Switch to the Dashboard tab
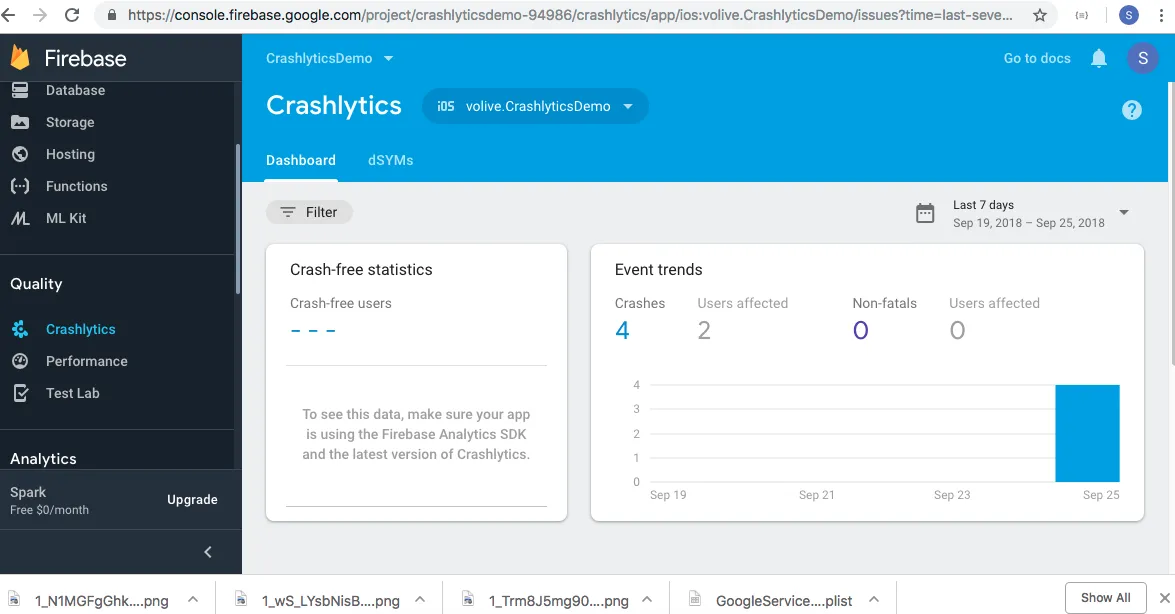This screenshot has height=614, width=1175. pyautogui.click(x=300, y=160)
